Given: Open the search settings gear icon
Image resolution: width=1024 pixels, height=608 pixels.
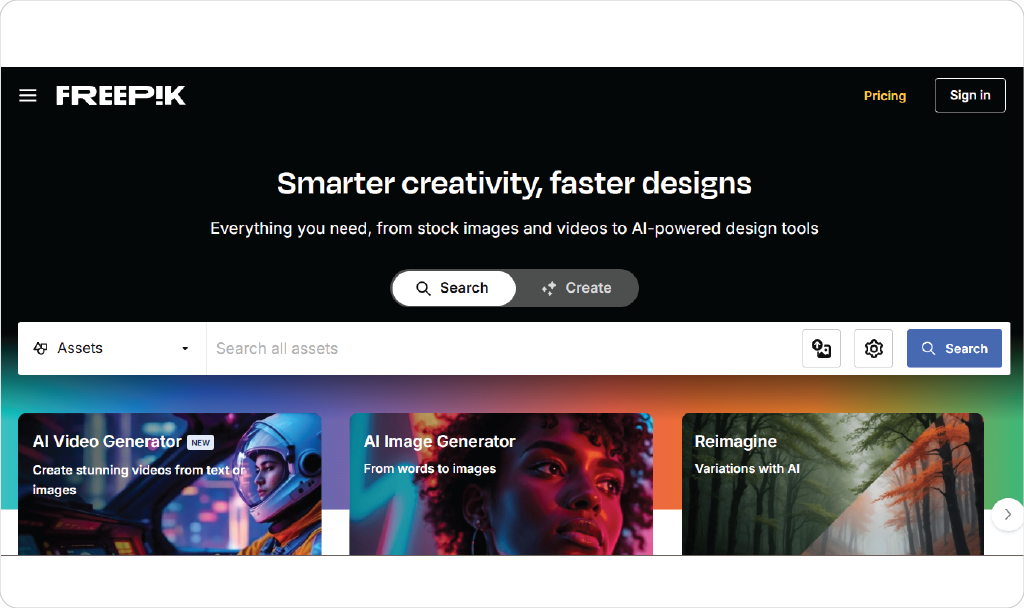Looking at the screenshot, I should pyautogui.click(x=873, y=349).
